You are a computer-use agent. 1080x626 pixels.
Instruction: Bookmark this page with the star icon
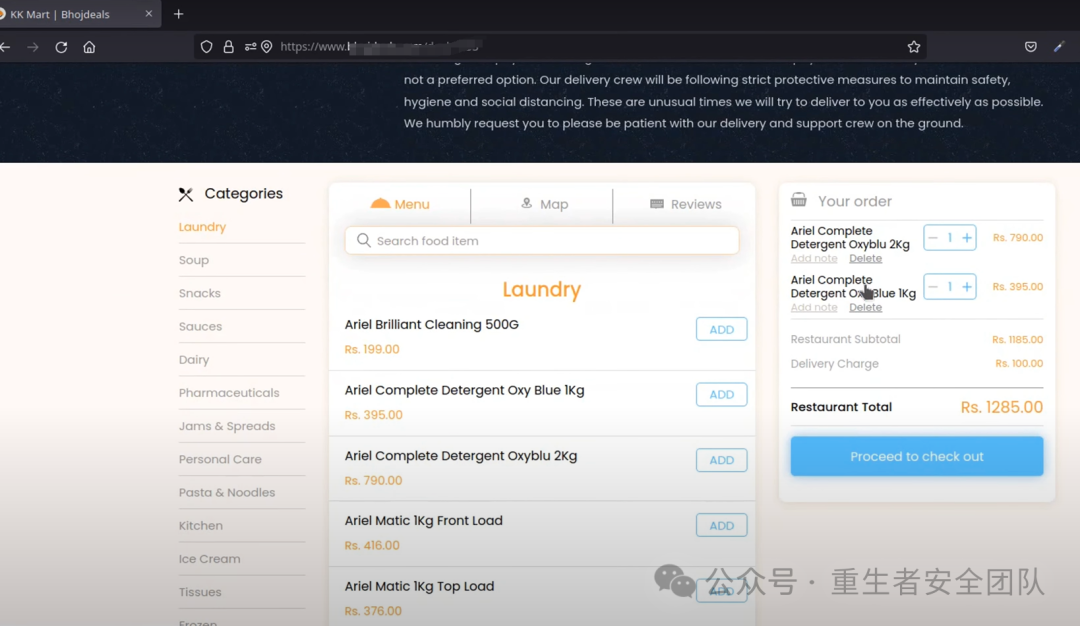point(913,47)
